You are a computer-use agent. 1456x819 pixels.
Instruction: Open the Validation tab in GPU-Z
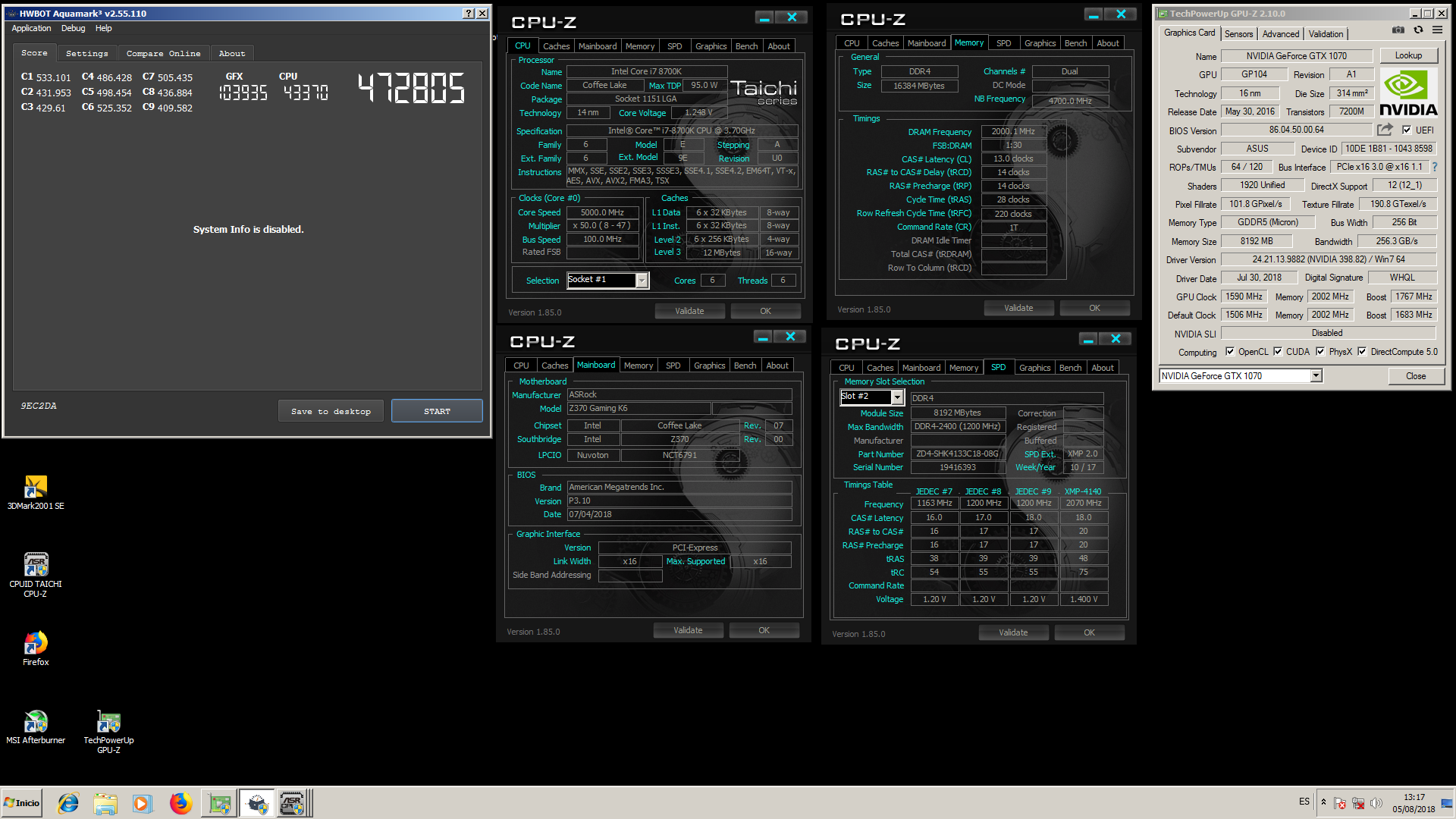tap(1326, 34)
